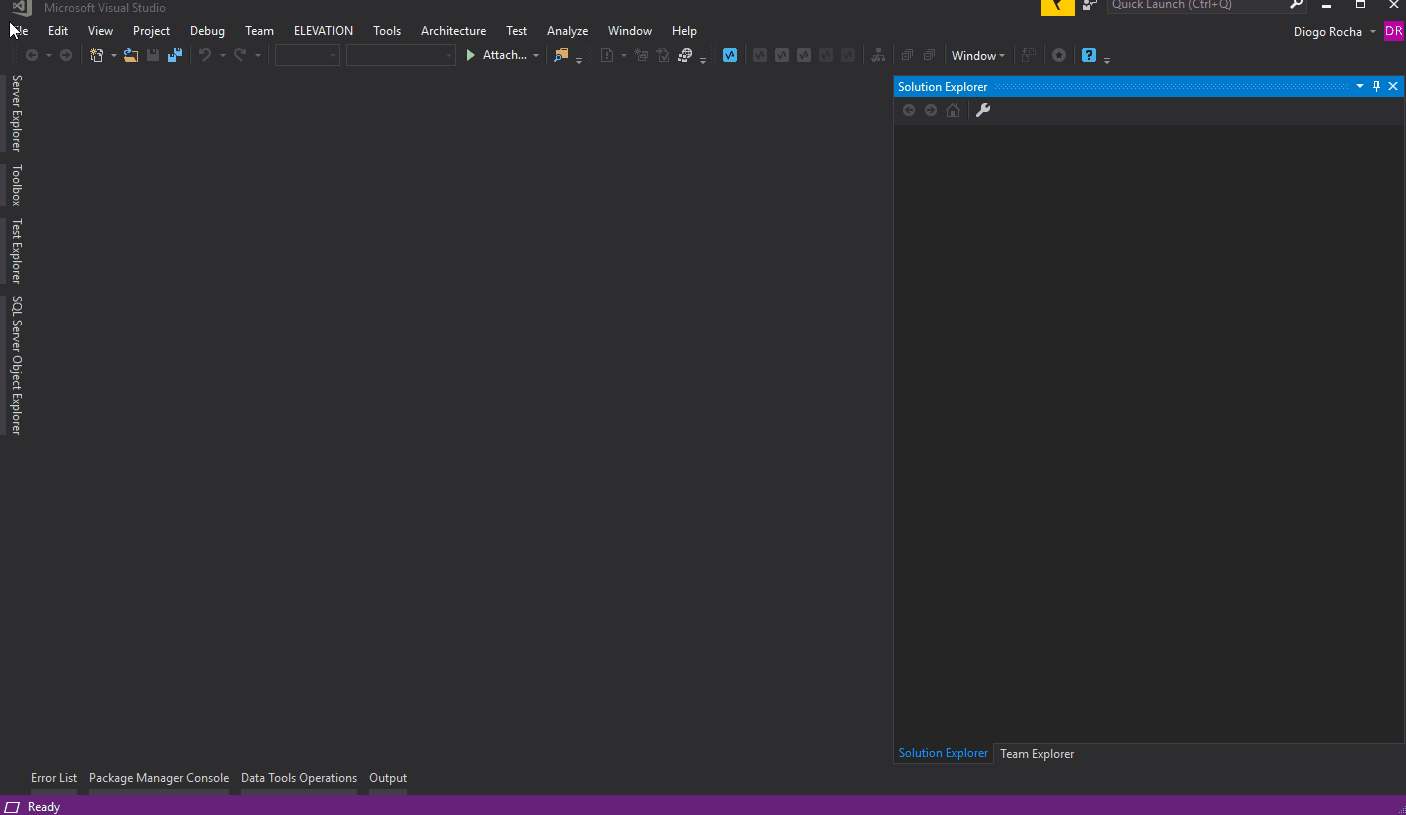The image size is (1406, 815).
Task: Open the Test Explorer side tab
Action: click(x=16, y=251)
